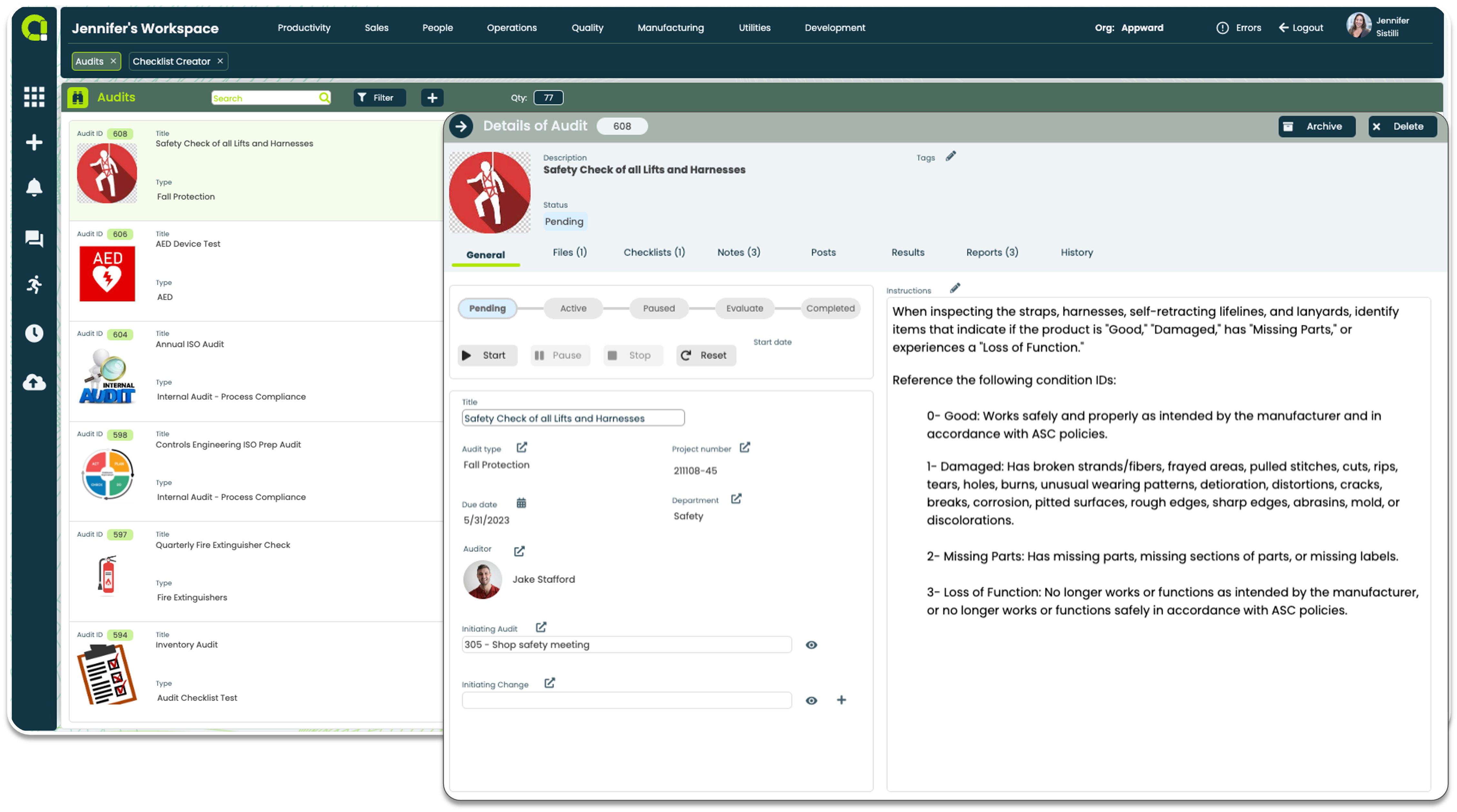Open Initiating Audit link icon
Viewport: 1457px width, 812px height.
pyautogui.click(x=541, y=627)
